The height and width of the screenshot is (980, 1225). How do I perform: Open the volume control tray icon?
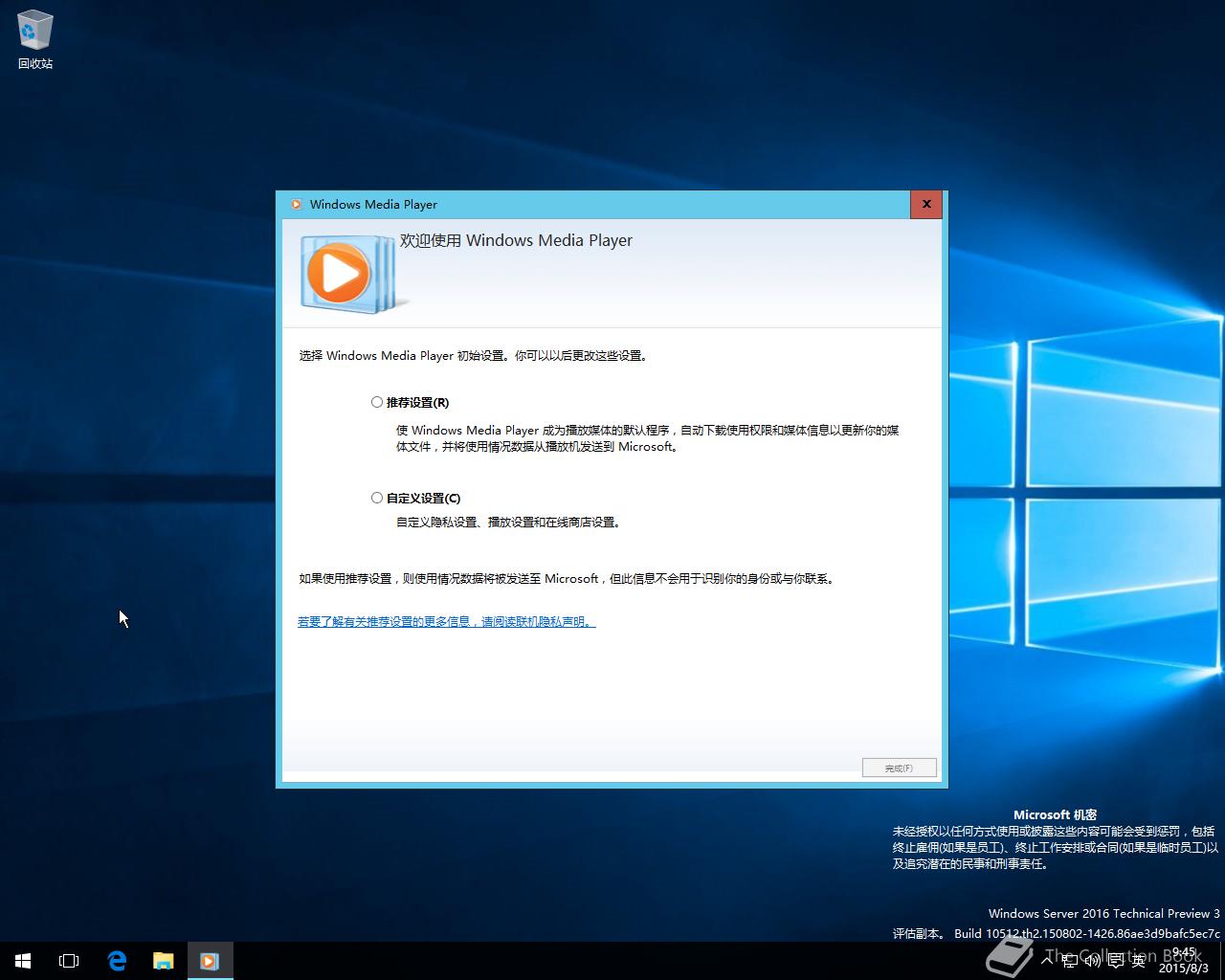click(1092, 961)
